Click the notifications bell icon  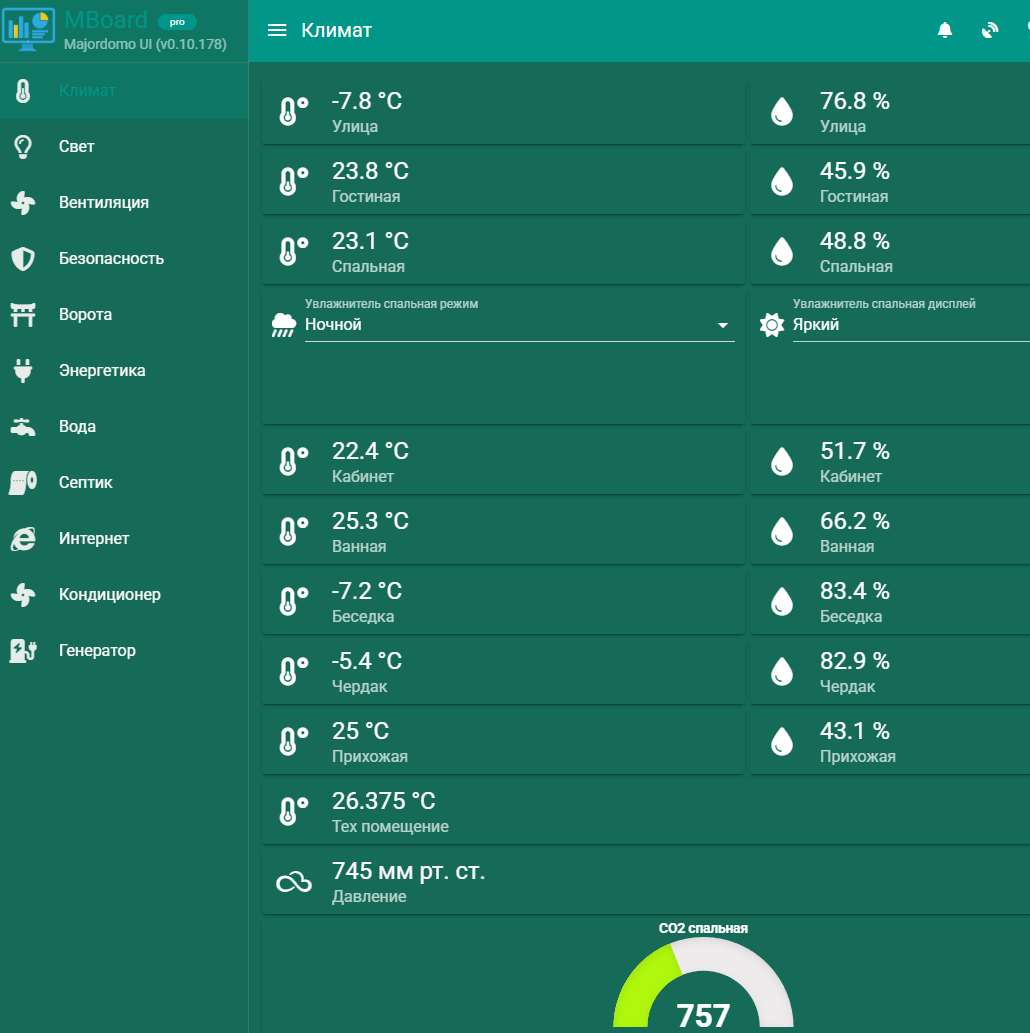(944, 30)
